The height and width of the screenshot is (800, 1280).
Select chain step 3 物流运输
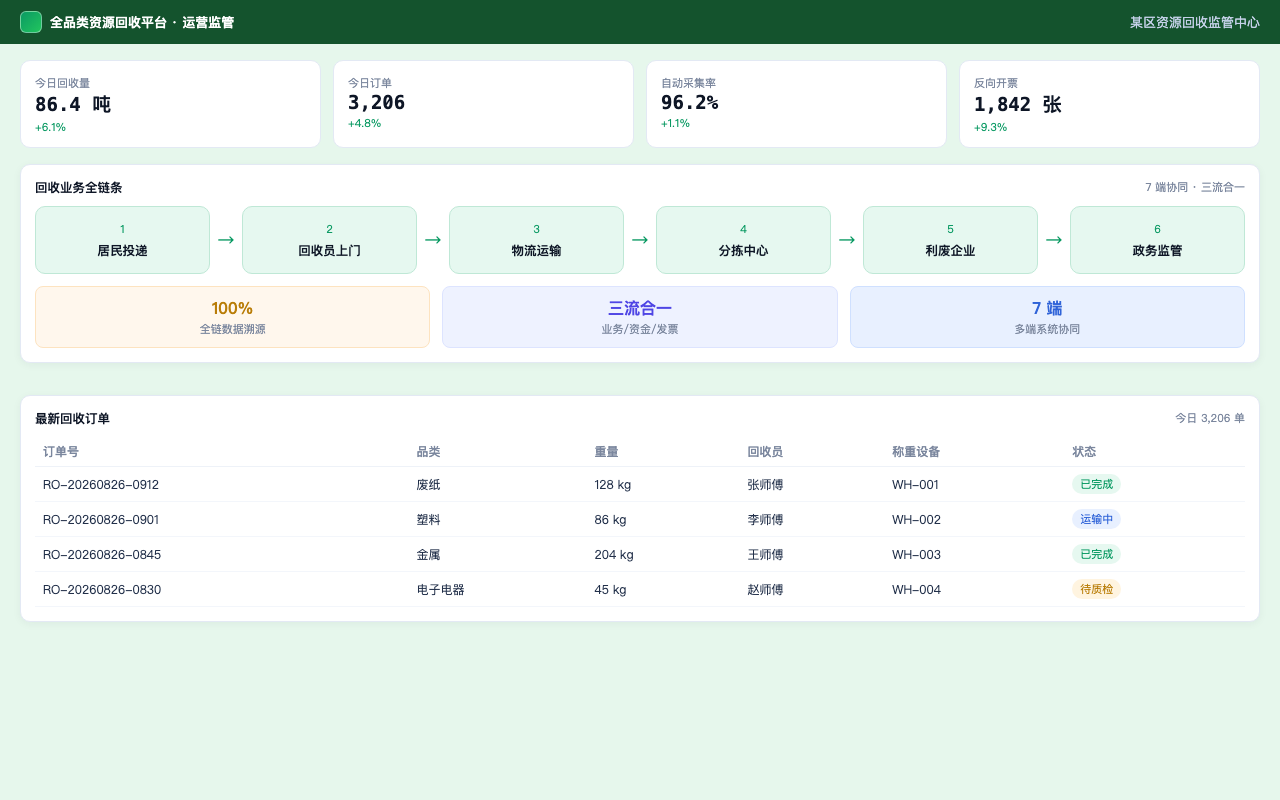[536, 240]
